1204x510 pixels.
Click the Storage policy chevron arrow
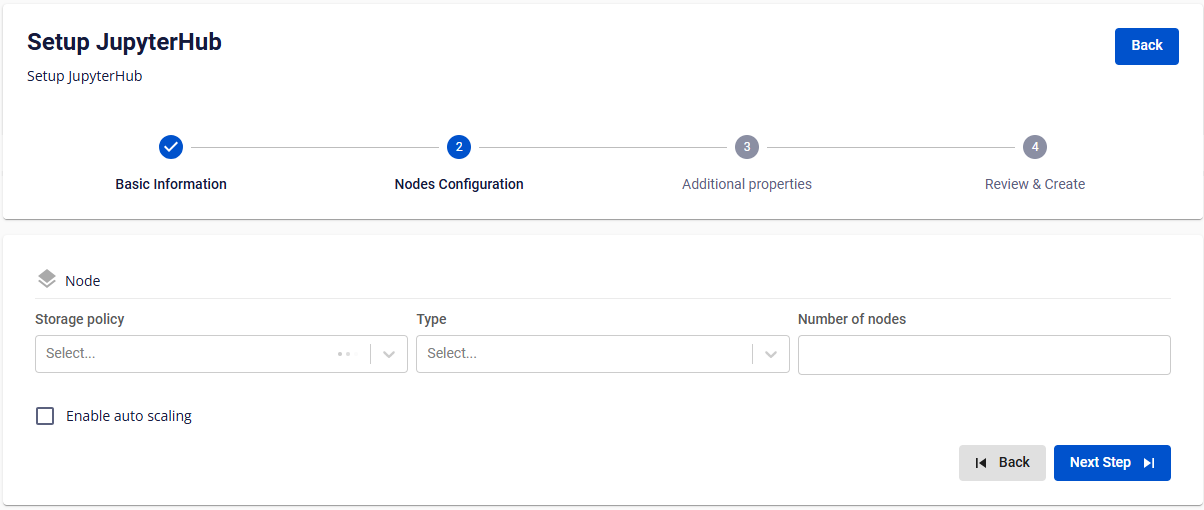click(x=389, y=354)
